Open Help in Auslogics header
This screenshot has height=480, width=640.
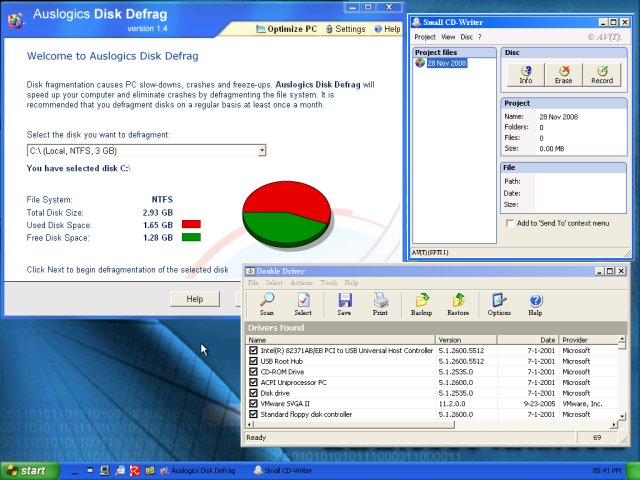(x=387, y=29)
